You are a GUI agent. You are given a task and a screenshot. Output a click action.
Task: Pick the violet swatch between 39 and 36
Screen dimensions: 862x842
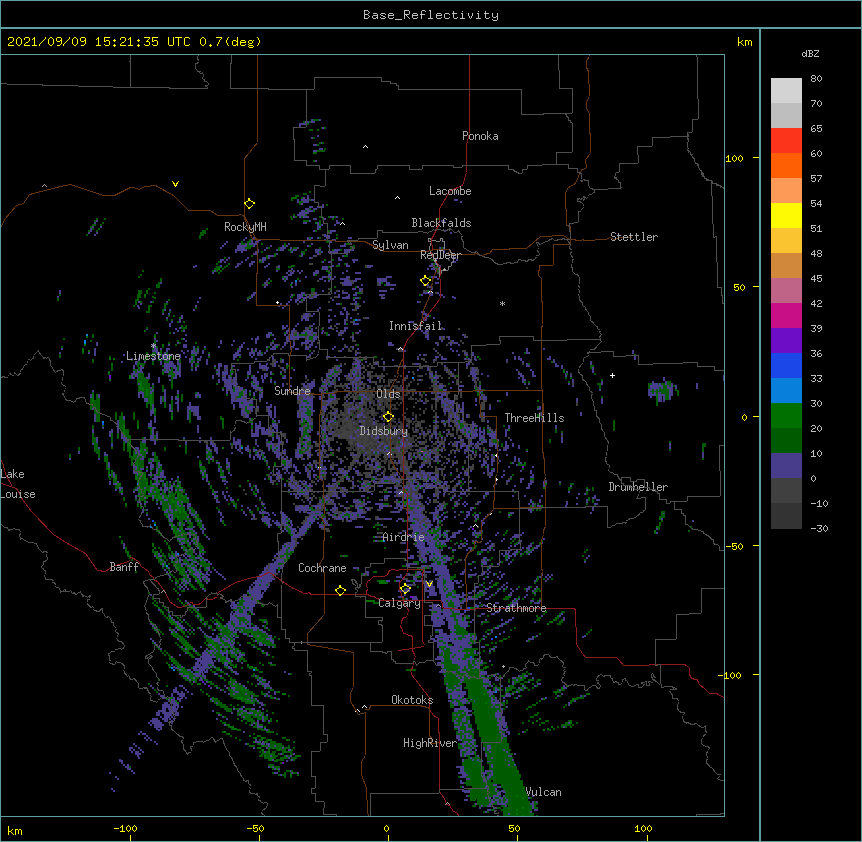(x=786, y=341)
